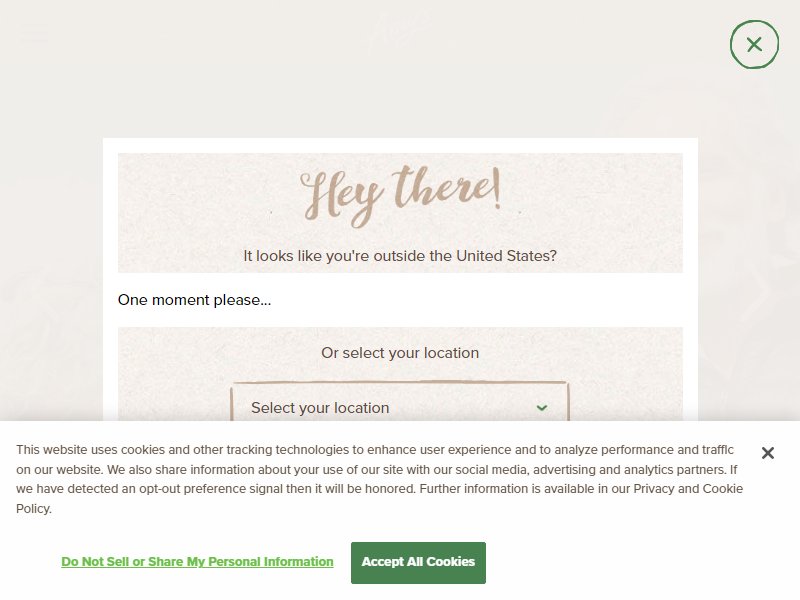Image resolution: width=800 pixels, height=600 pixels.
Task: Click the word 'Policy.' ending the cookie notice
Action: [x=34, y=509]
